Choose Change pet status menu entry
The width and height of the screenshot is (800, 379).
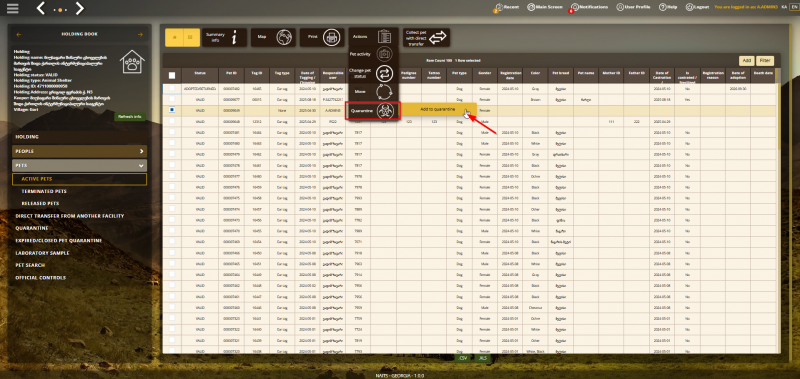click(x=372, y=73)
